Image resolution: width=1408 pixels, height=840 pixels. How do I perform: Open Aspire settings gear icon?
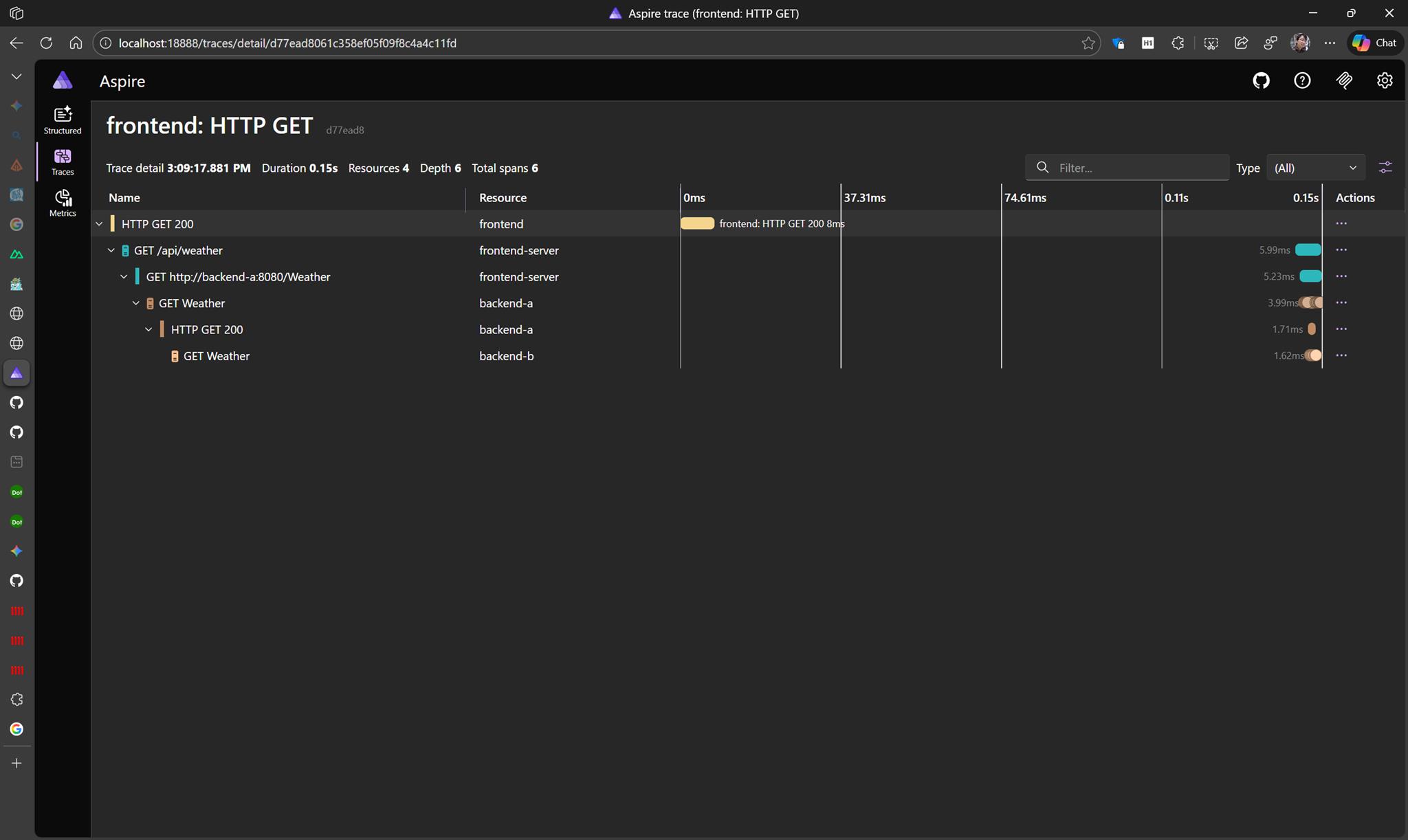click(1385, 80)
